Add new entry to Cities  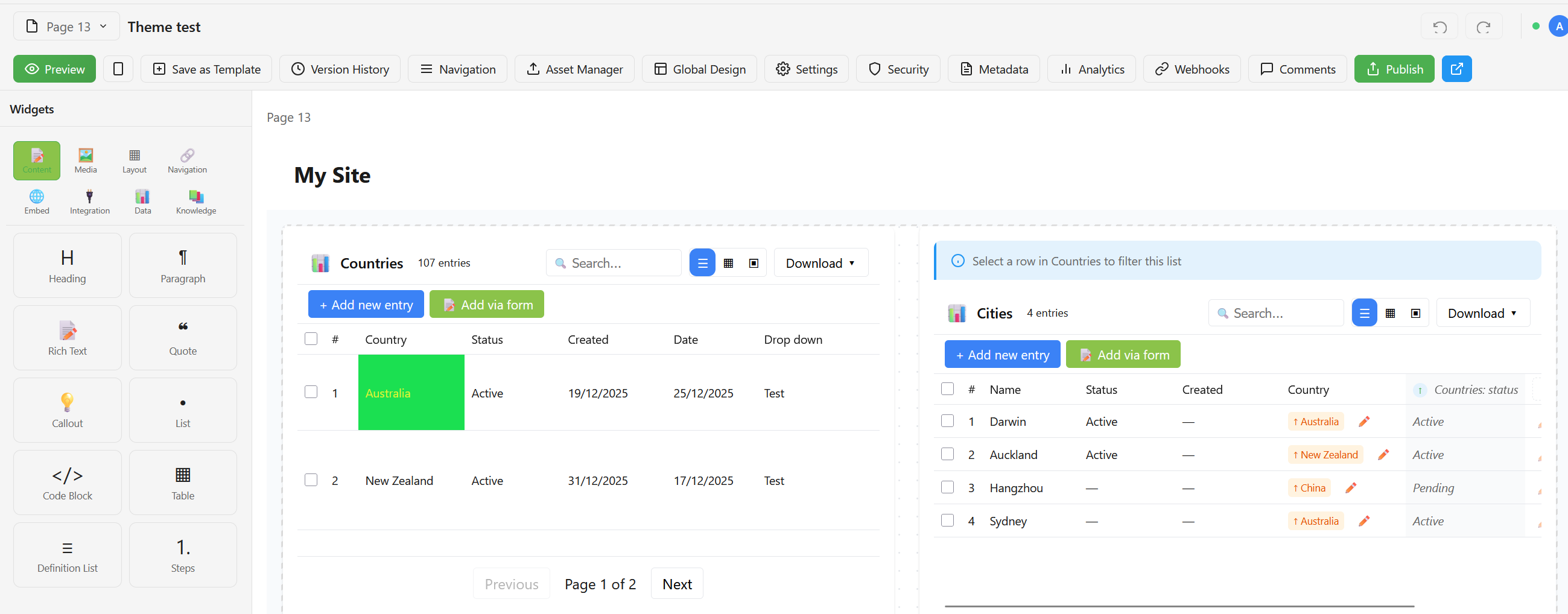1002,354
